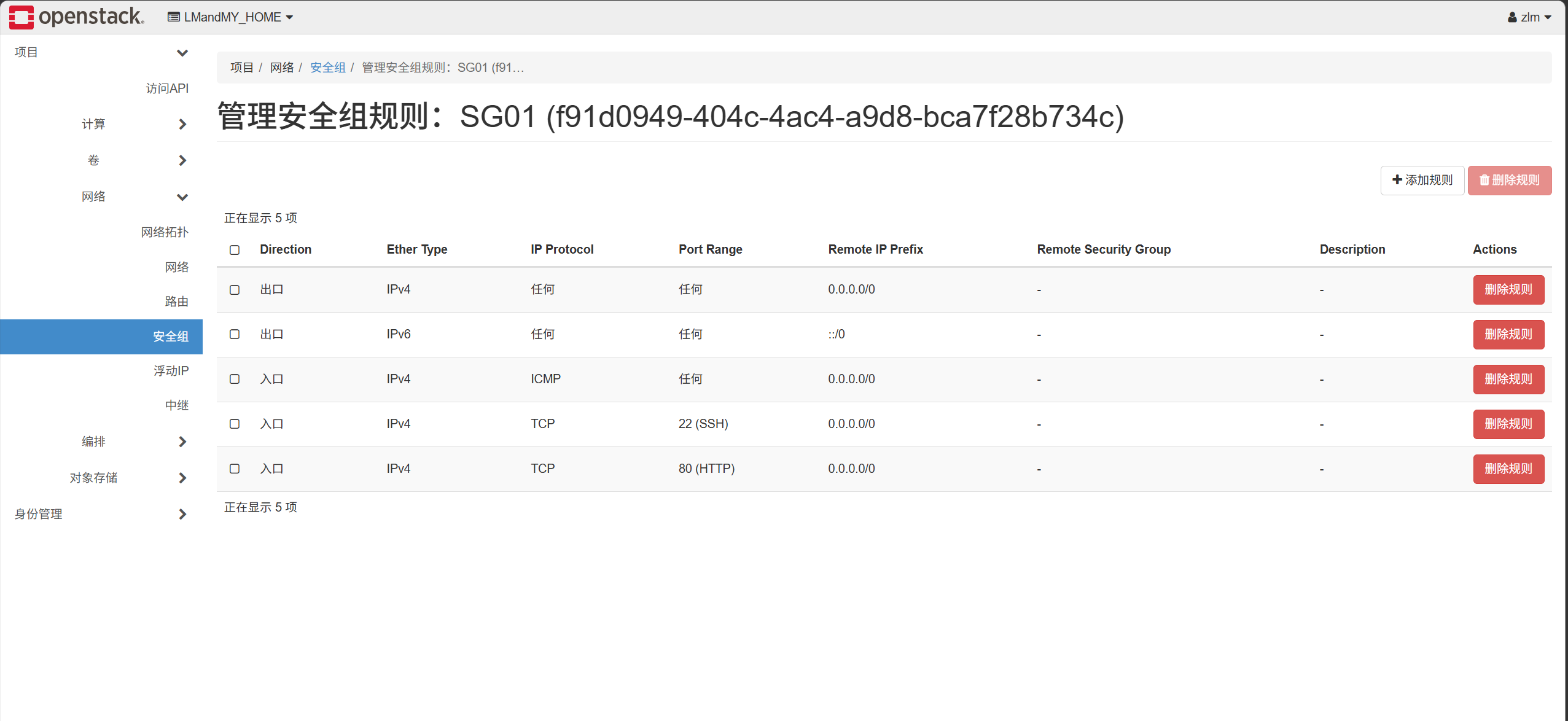Open 浮动IP in the sidebar

pyautogui.click(x=171, y=371)
